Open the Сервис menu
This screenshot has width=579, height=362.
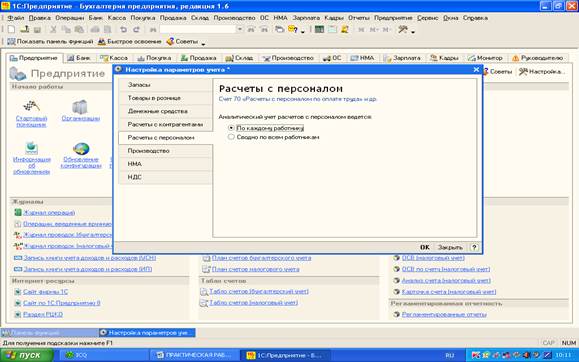point(428,18)
